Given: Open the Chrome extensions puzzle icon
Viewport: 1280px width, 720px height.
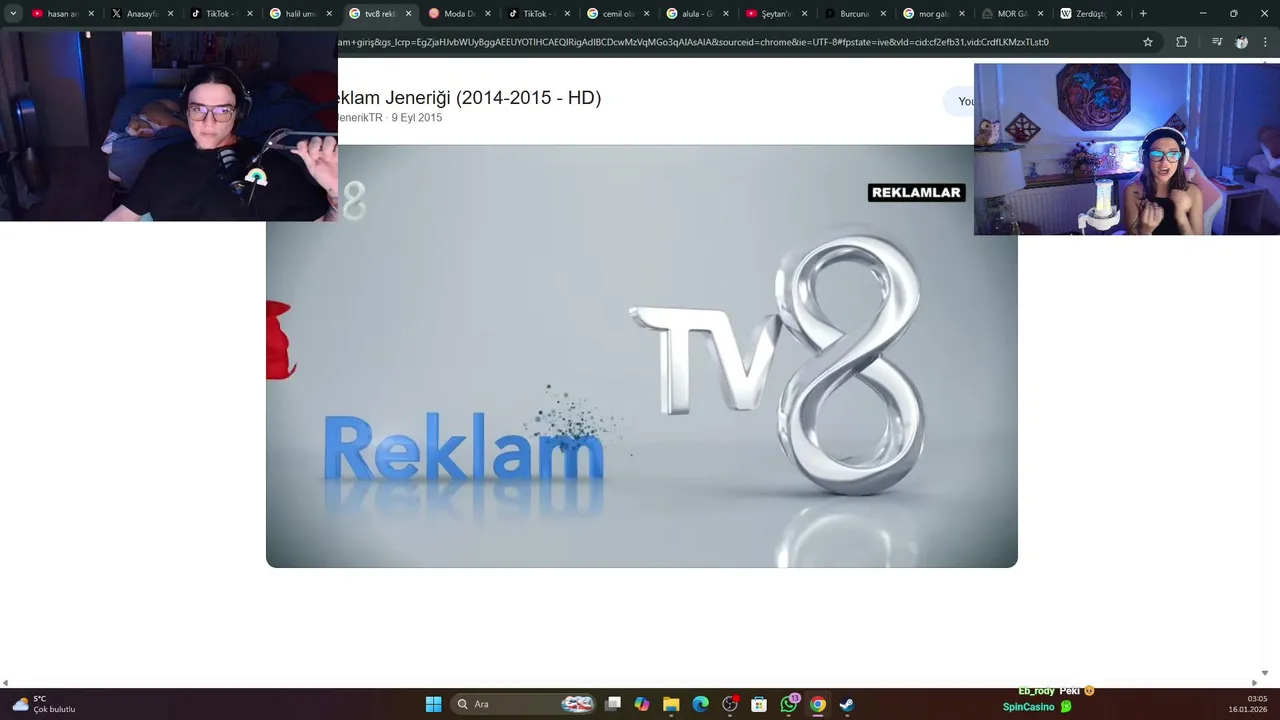Looking at the screenshot, I should [1181, 42].
